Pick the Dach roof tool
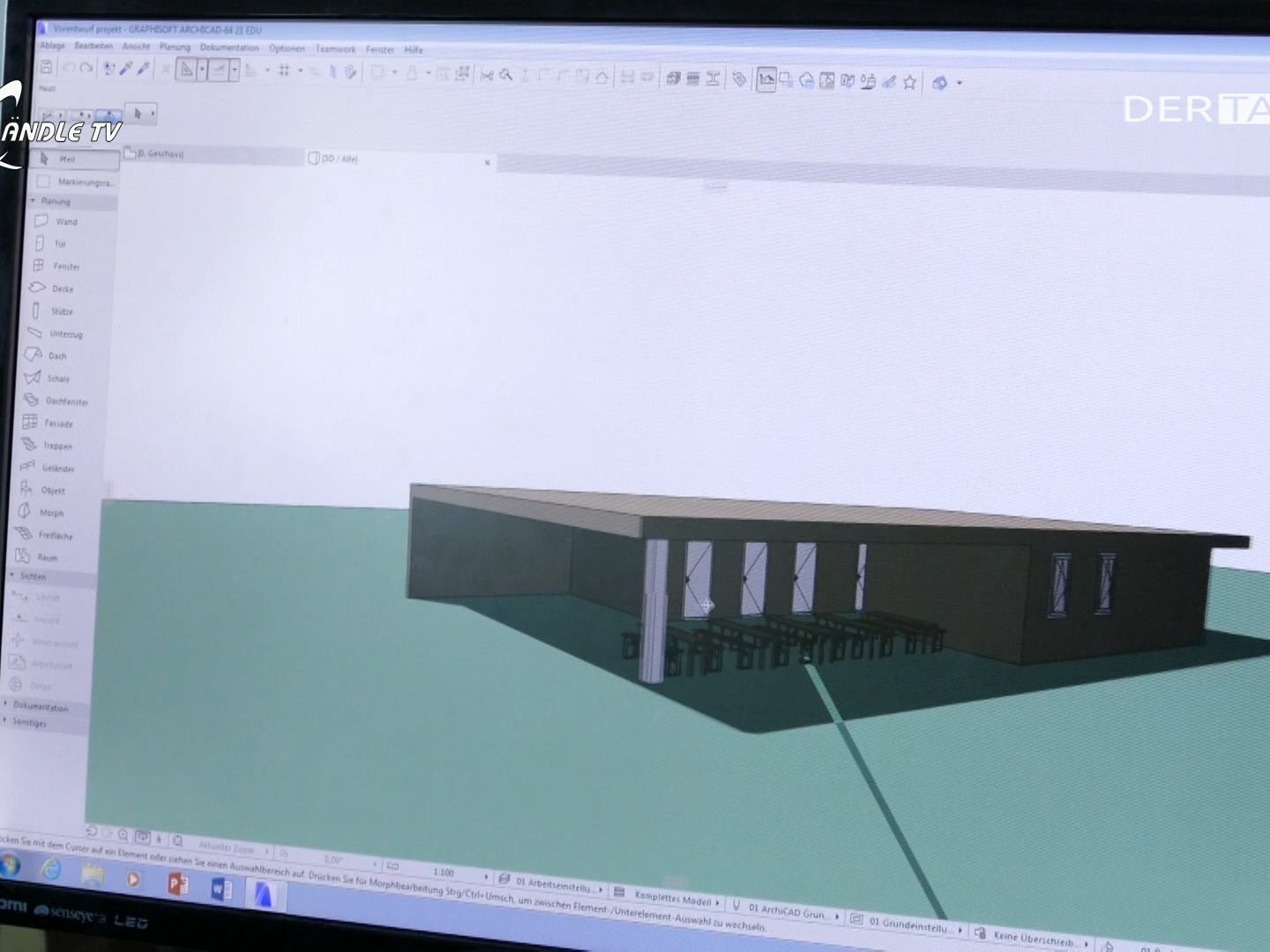 [56, 356]
